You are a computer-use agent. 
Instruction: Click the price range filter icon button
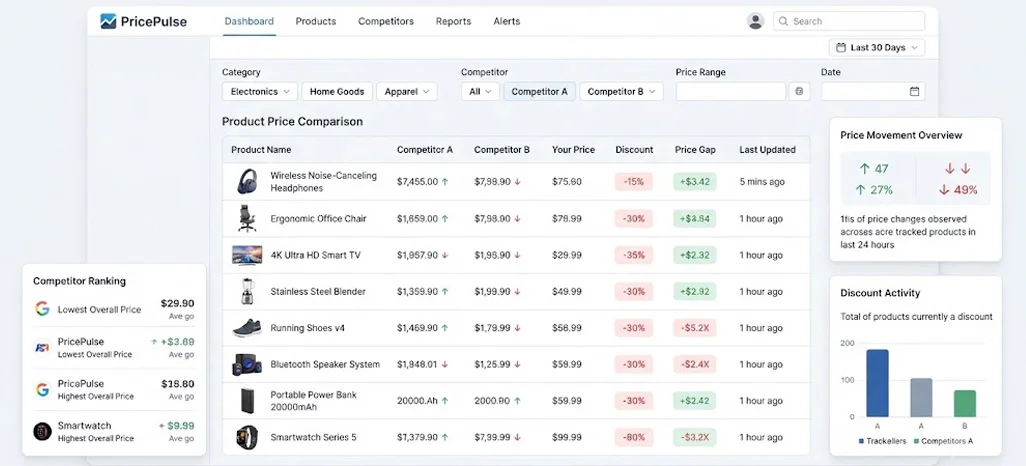click(x=799, y=92)
